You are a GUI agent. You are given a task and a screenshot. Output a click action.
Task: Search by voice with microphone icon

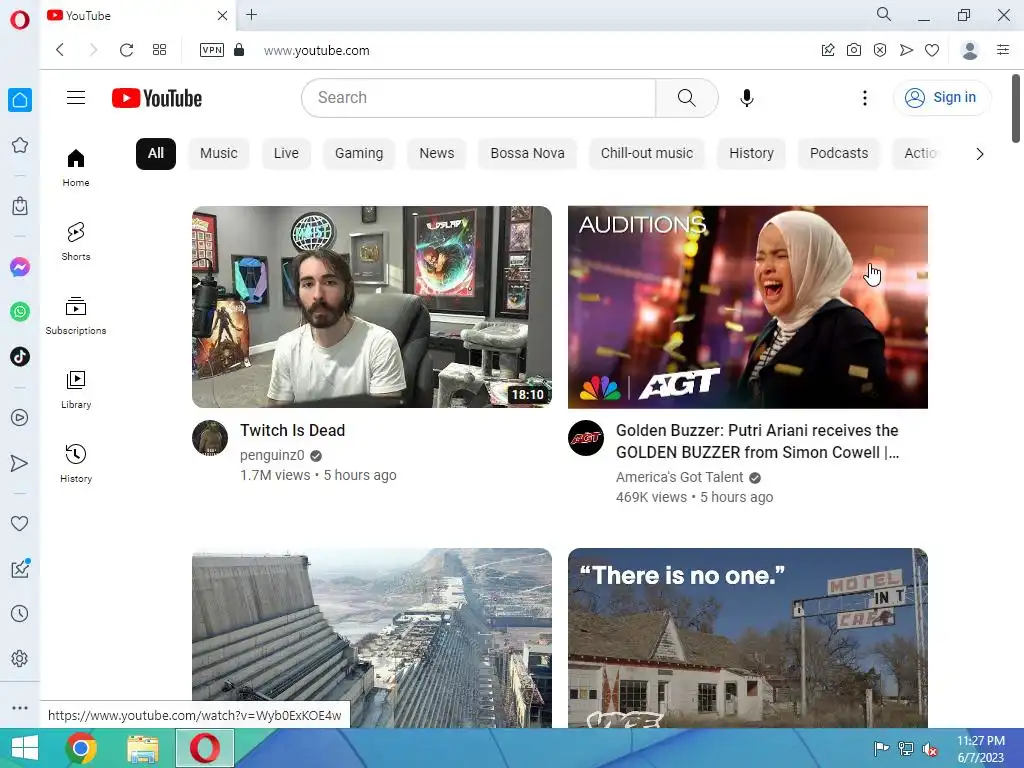point(747,98)
